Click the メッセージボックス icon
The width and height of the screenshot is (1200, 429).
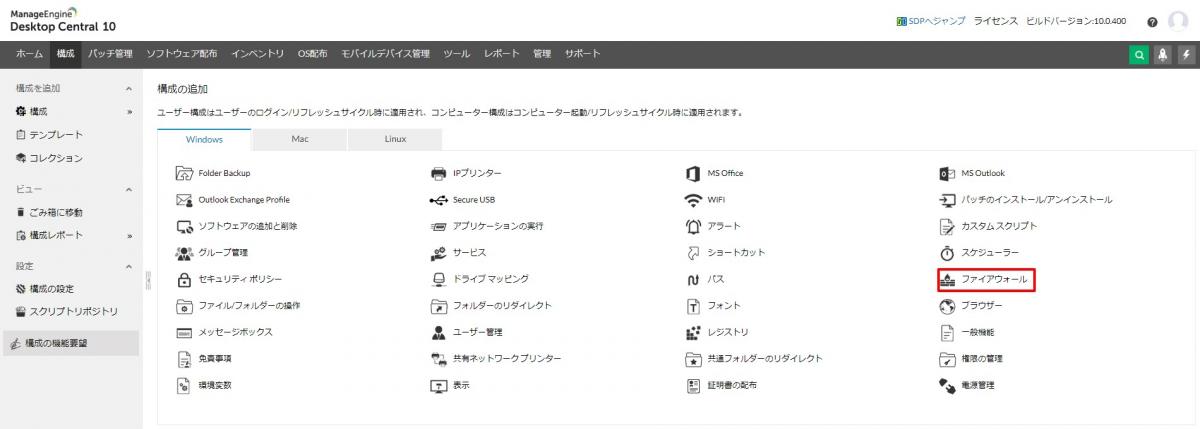pyautogui.click(x=184, y=332)
